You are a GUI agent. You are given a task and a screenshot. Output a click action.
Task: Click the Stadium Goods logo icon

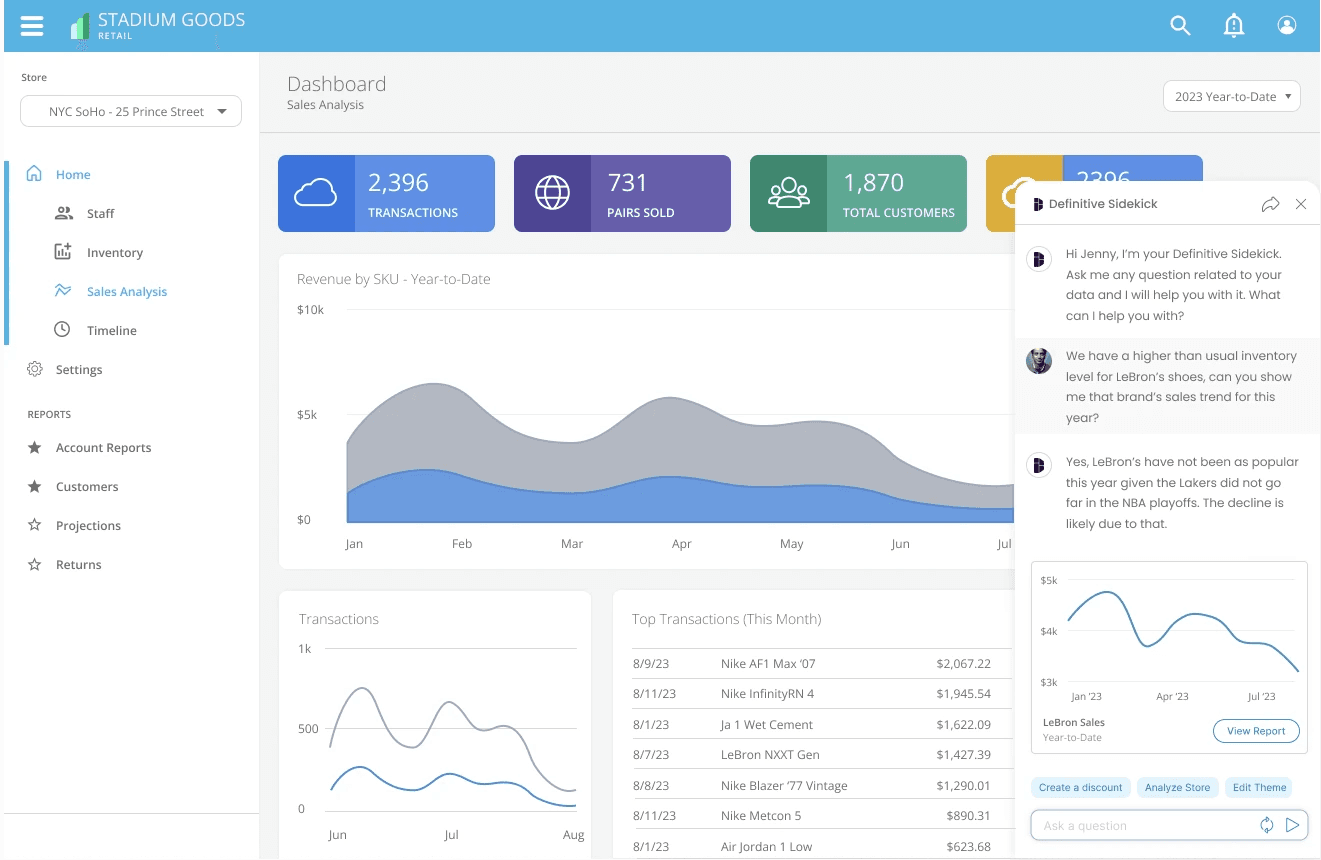[80, 27]
